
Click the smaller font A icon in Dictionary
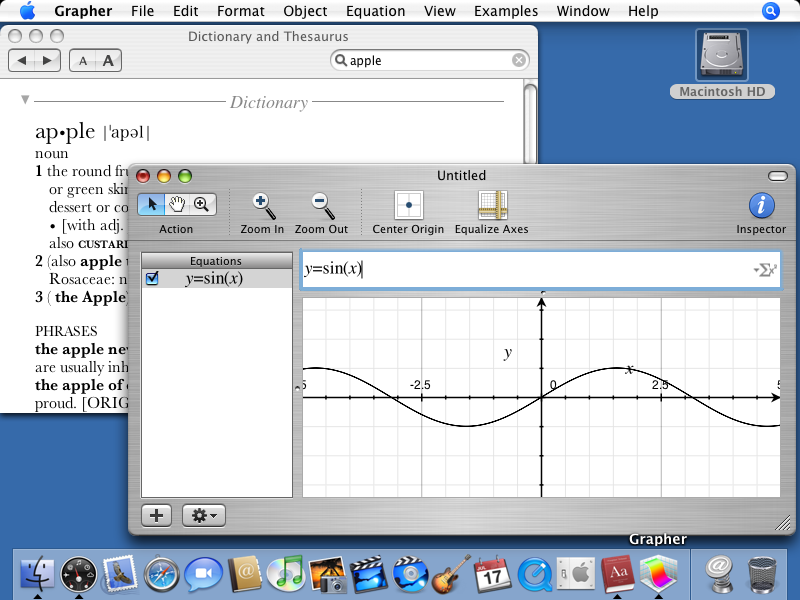83,60
